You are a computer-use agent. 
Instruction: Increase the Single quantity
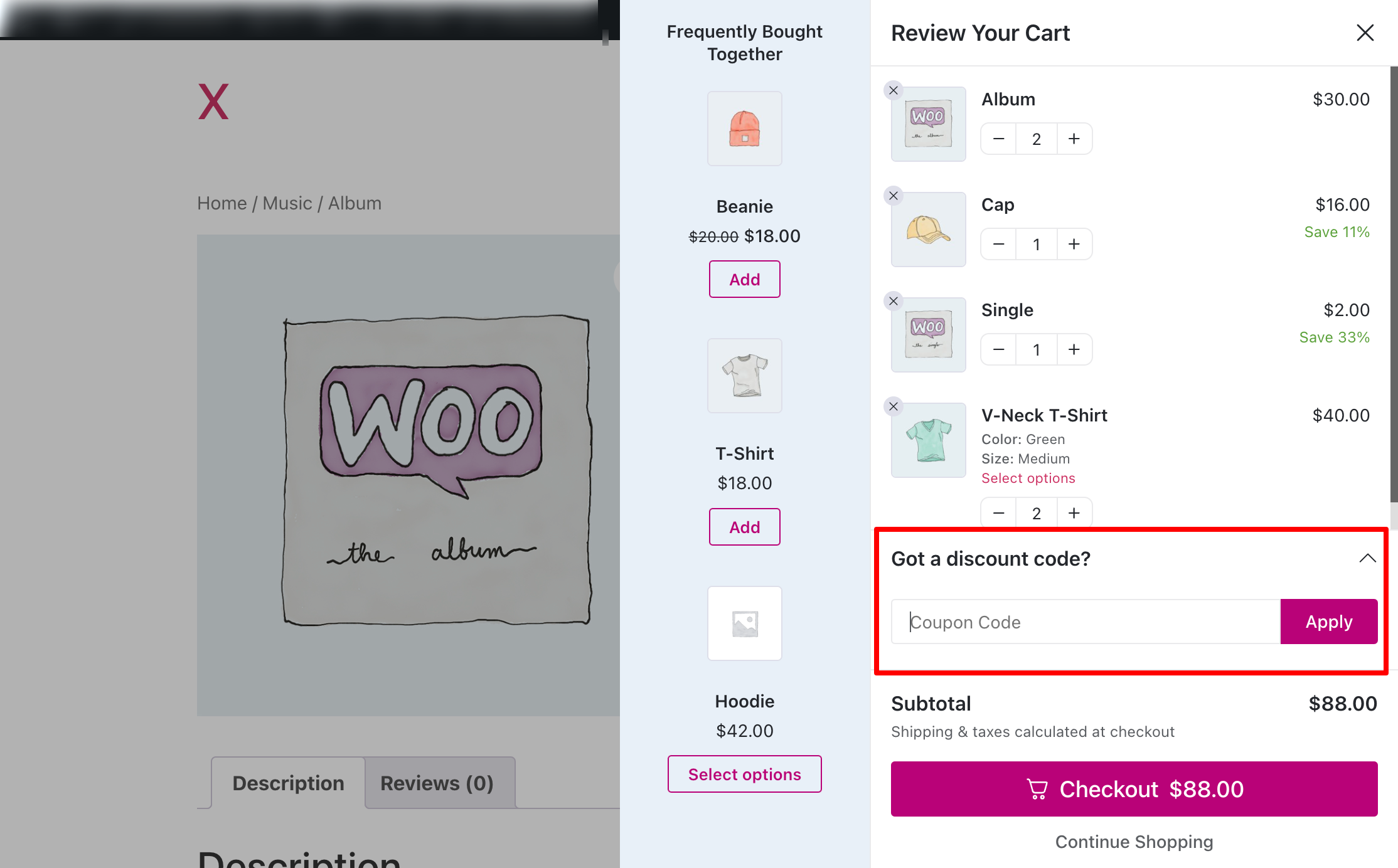click(x=1074, y=349)
